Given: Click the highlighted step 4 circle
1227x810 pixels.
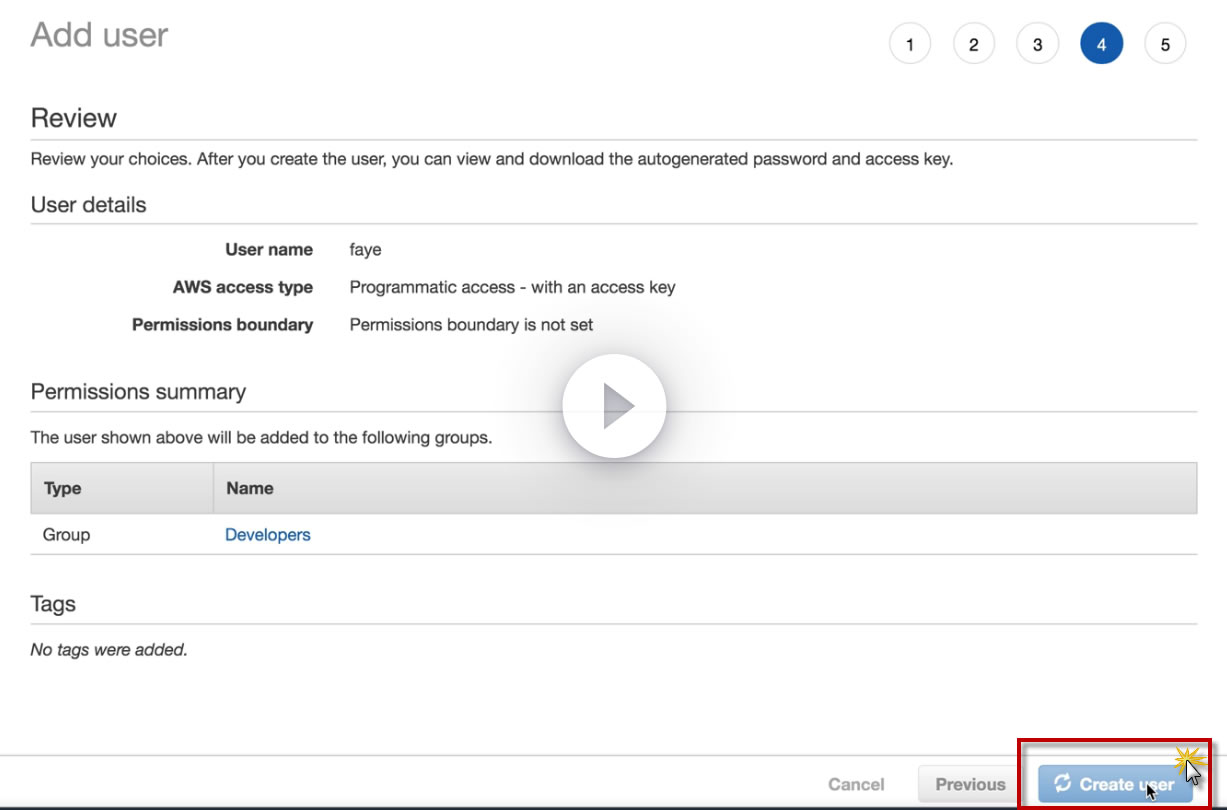Looking at the screenshot, I should pyautogui.click(x=1101, y=44).
